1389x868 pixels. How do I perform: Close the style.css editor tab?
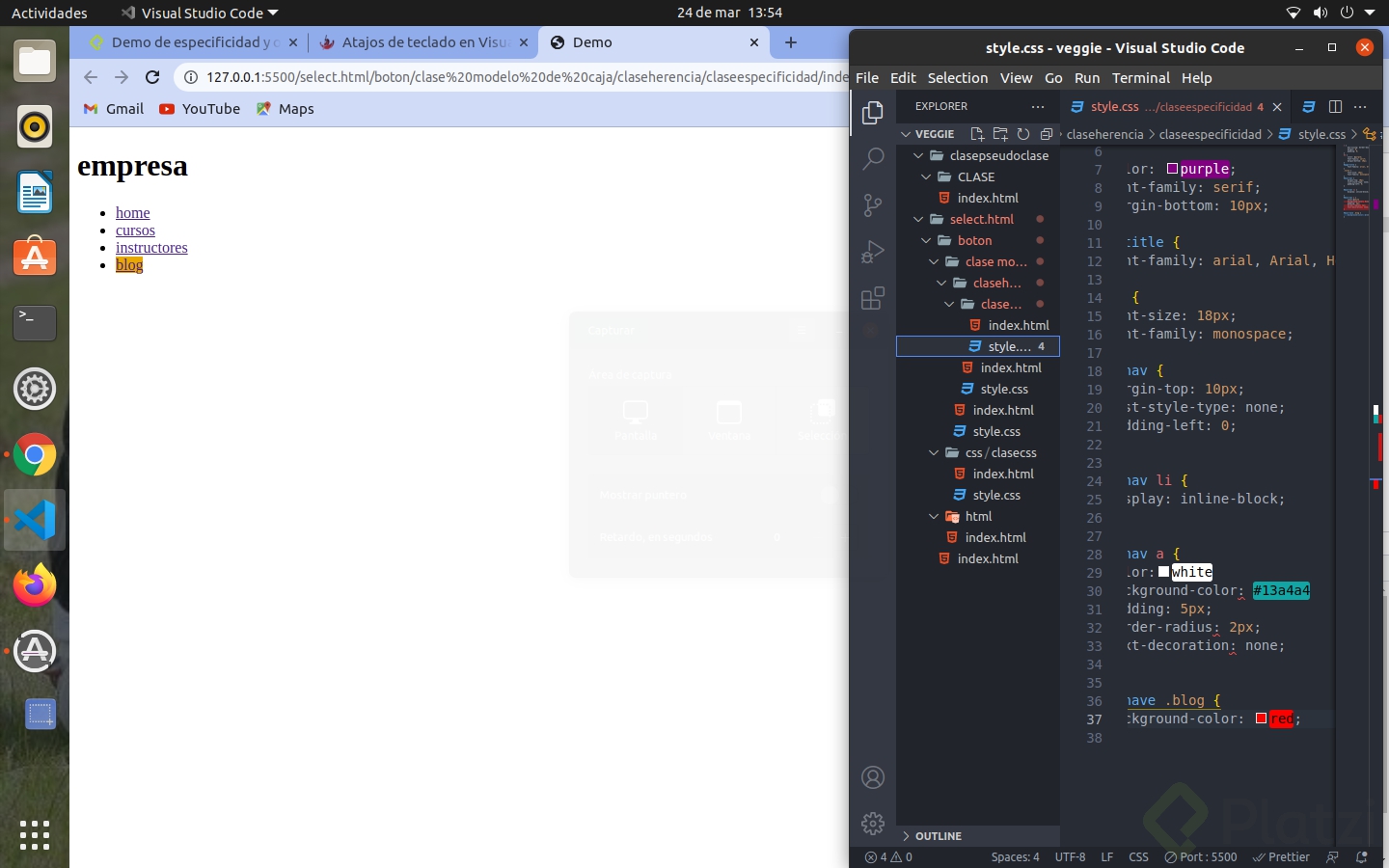click(1277, 107)
